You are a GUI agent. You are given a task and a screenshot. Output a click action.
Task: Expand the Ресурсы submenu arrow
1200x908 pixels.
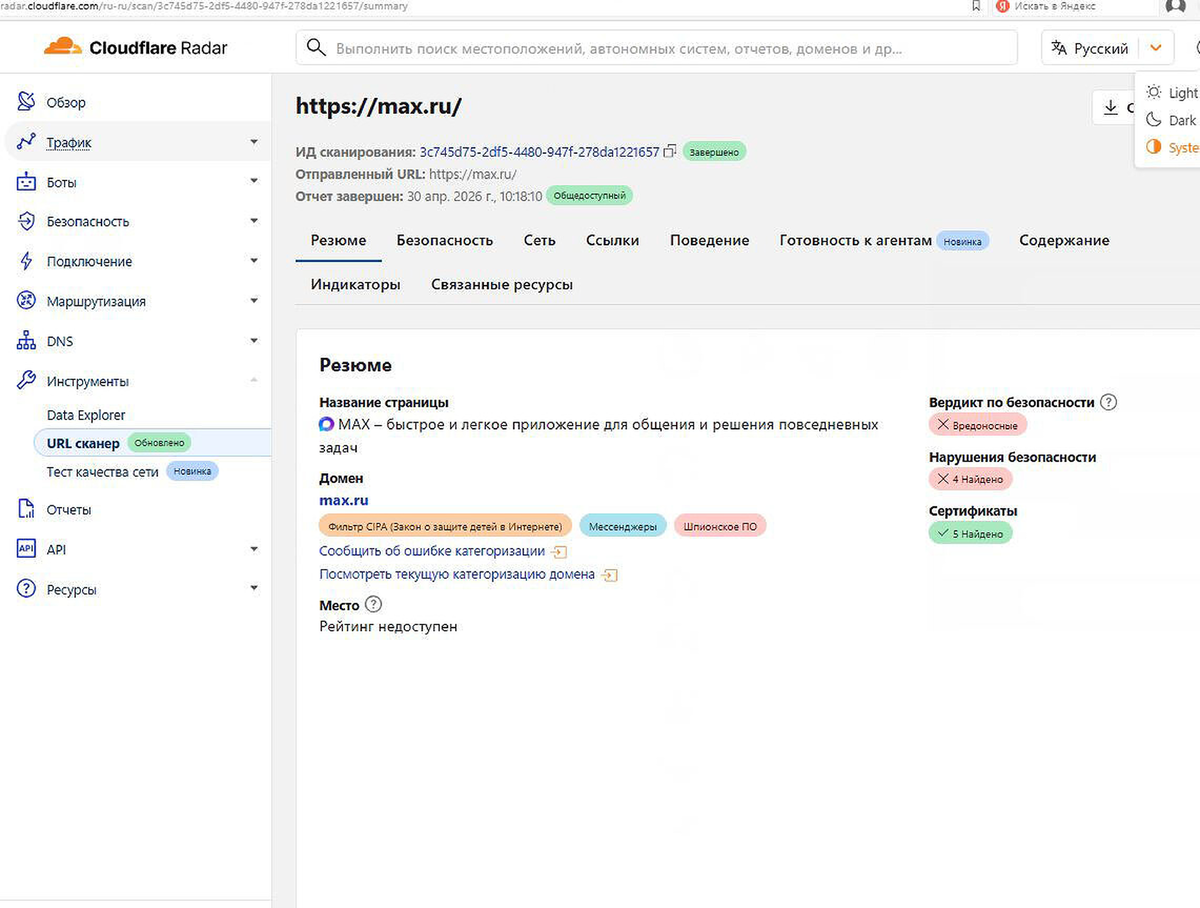pyautogui.click(x=254, y=589)
